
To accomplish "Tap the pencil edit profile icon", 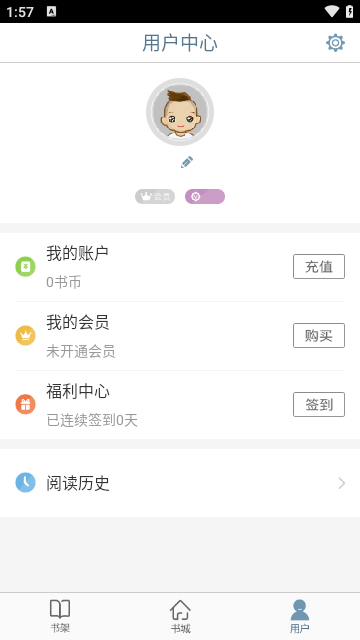I will [187, 162].
